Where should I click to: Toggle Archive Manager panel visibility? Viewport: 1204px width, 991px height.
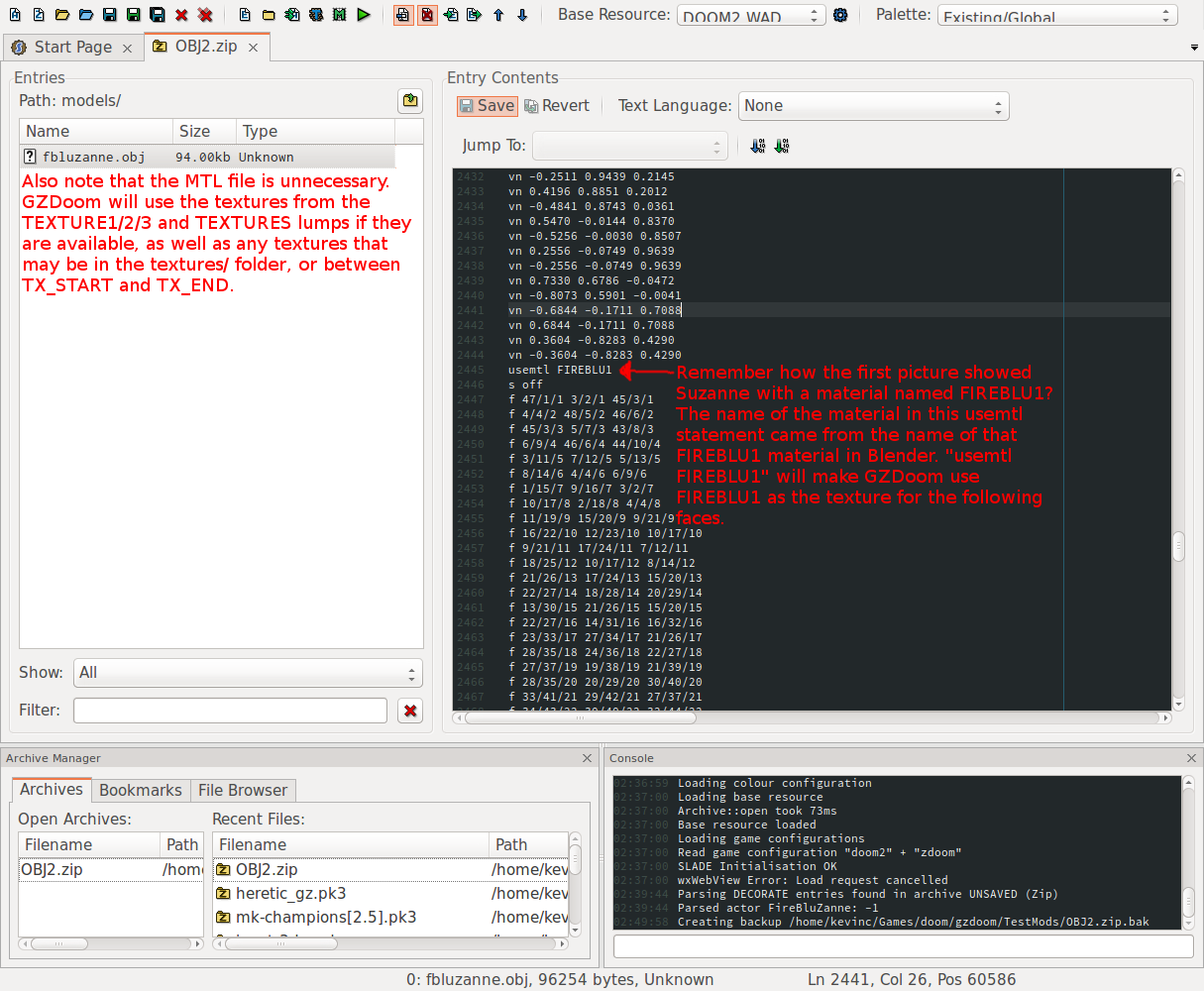click(403, 15)
